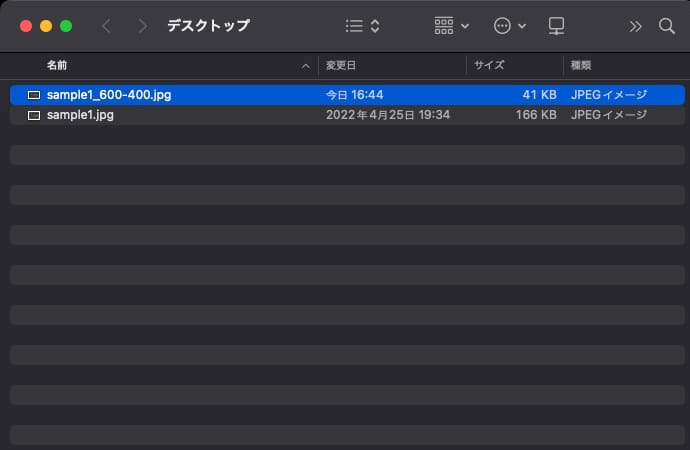The height and width of the screenshot is (450, 690).
Task: Sort by the 変更日 column header
Action: pyautogui.click(x=341, y=66)
